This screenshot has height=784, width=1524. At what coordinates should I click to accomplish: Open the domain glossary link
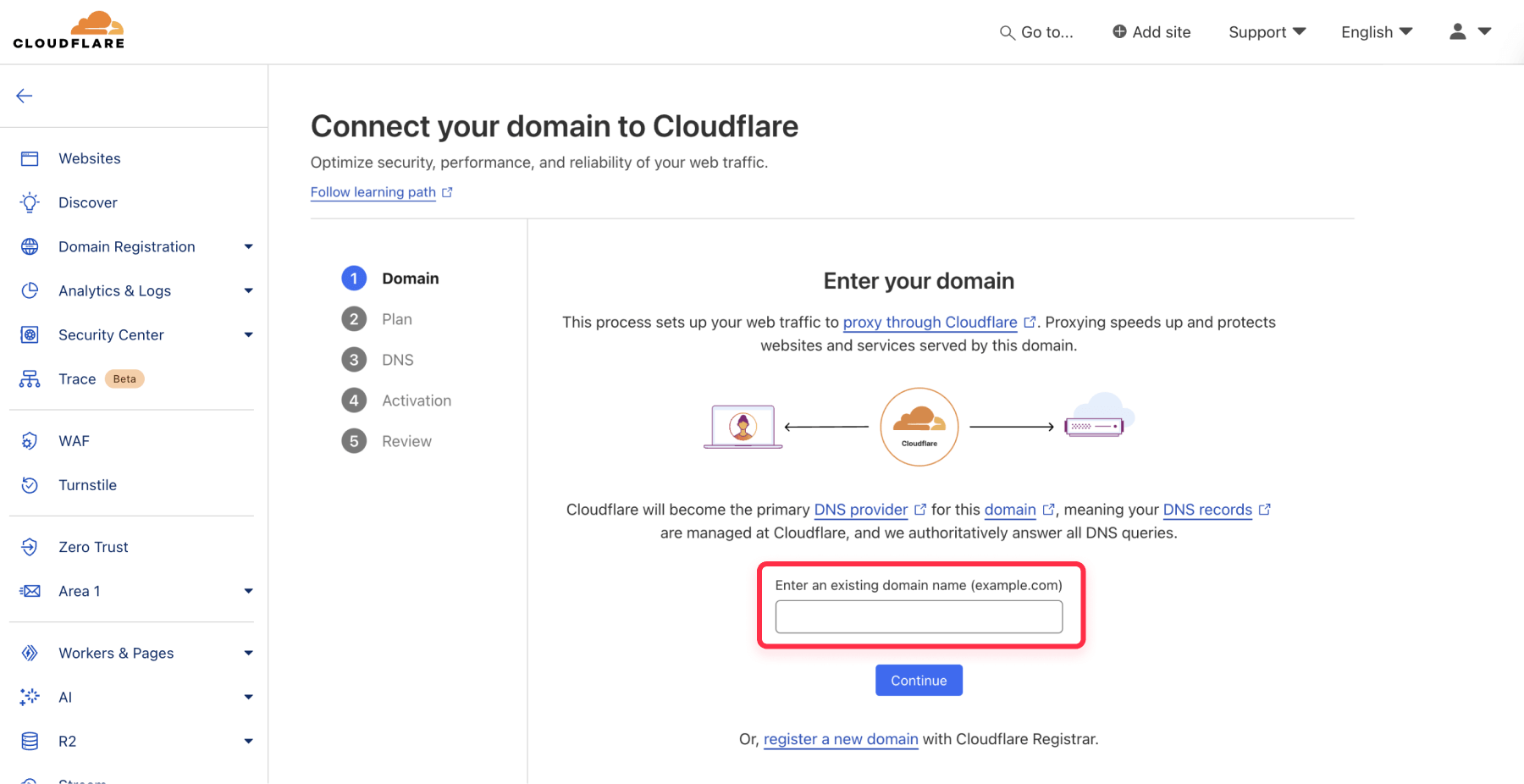[x=1010, y=510]
